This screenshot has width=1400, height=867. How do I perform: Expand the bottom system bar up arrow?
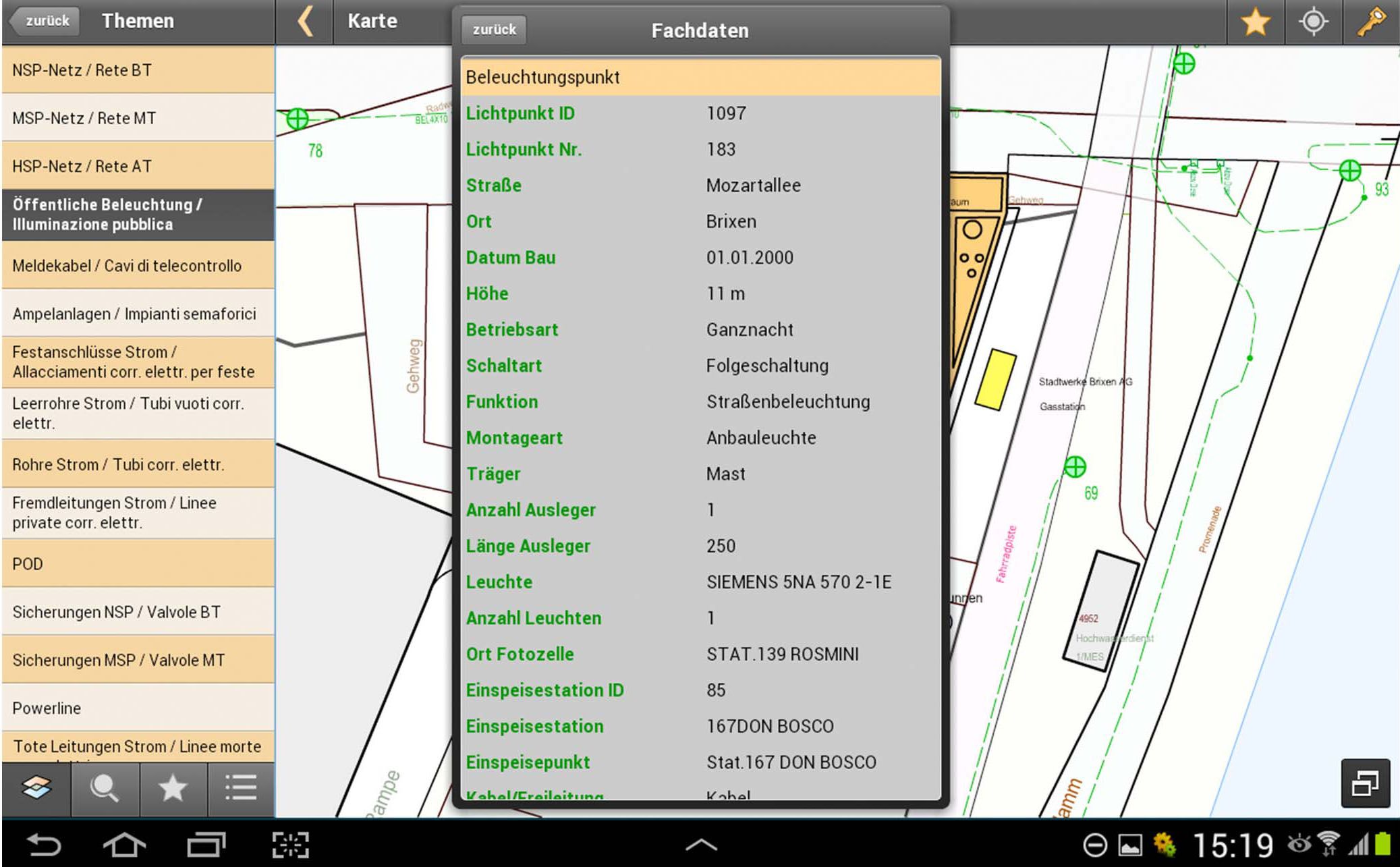click(x=701, y=845)
